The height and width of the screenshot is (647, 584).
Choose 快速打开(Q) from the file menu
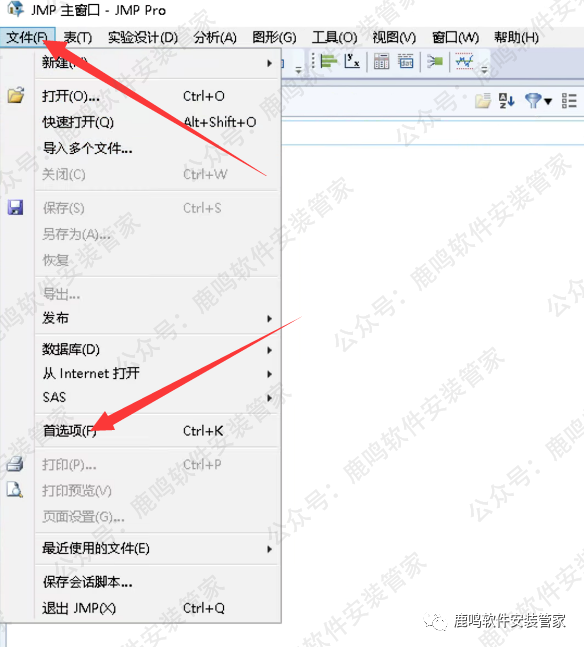(78, 122)
